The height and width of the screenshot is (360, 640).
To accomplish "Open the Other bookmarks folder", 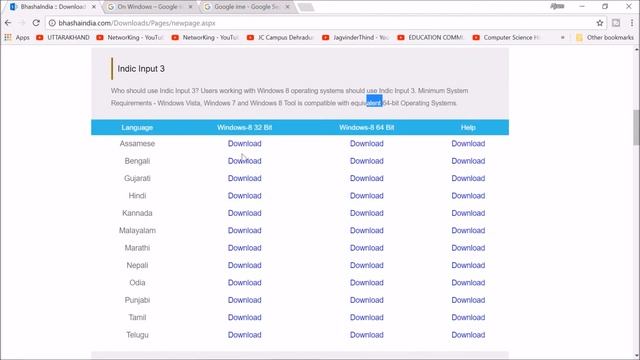I will pyautogui.click(x=605, y=37).
